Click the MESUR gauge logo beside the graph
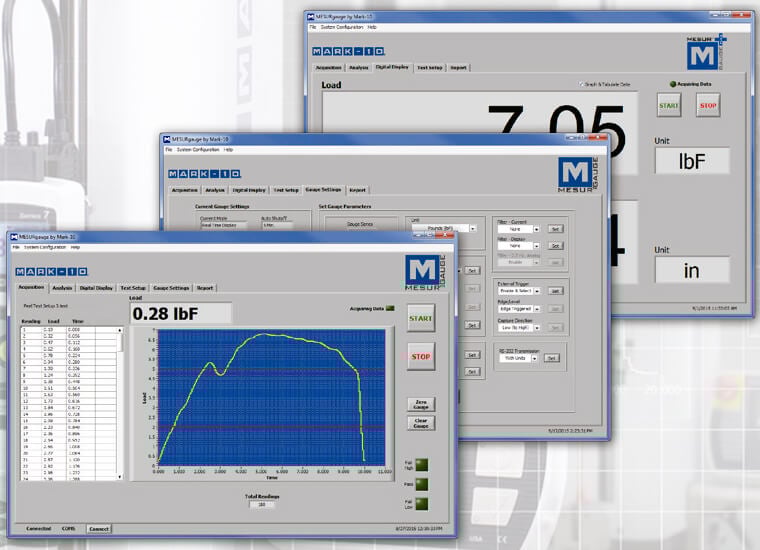 423,273
